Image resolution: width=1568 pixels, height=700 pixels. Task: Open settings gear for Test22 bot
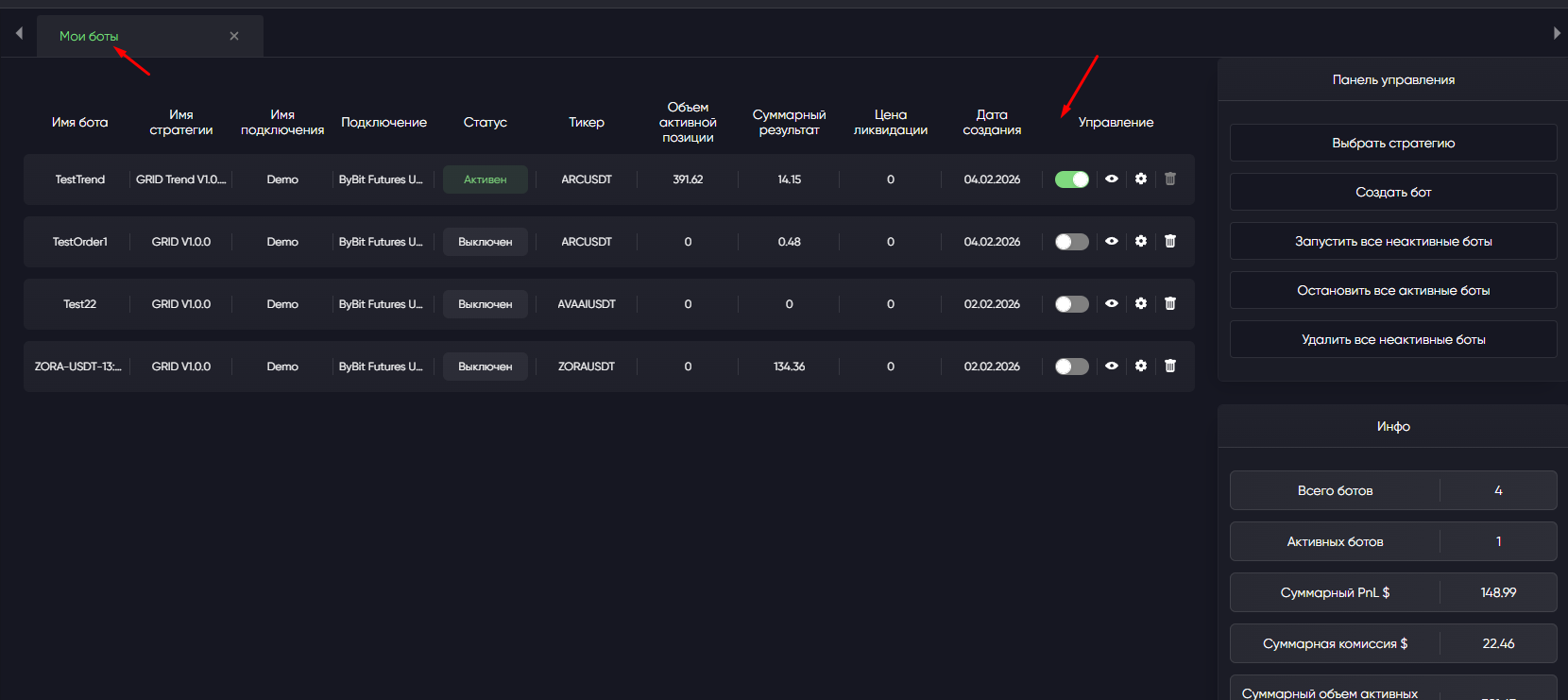point(1141,303)
